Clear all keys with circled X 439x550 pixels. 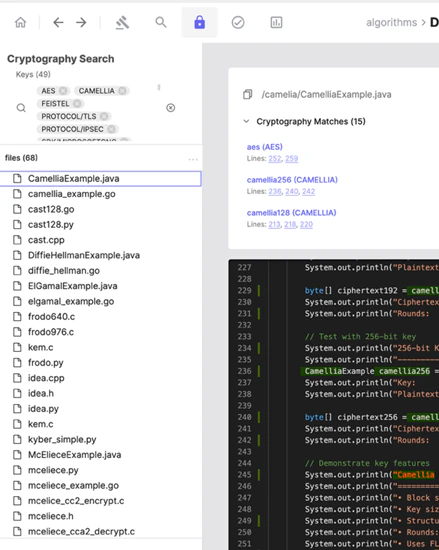tap(170, 108)
